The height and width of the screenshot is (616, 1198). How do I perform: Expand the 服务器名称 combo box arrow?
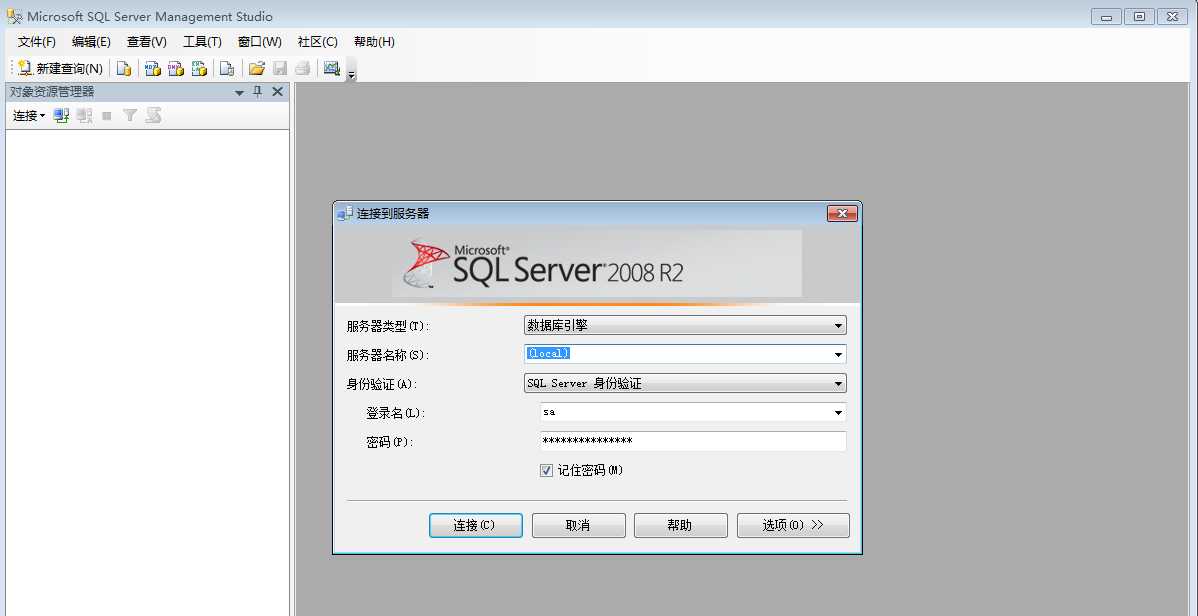tap(838, 355)
